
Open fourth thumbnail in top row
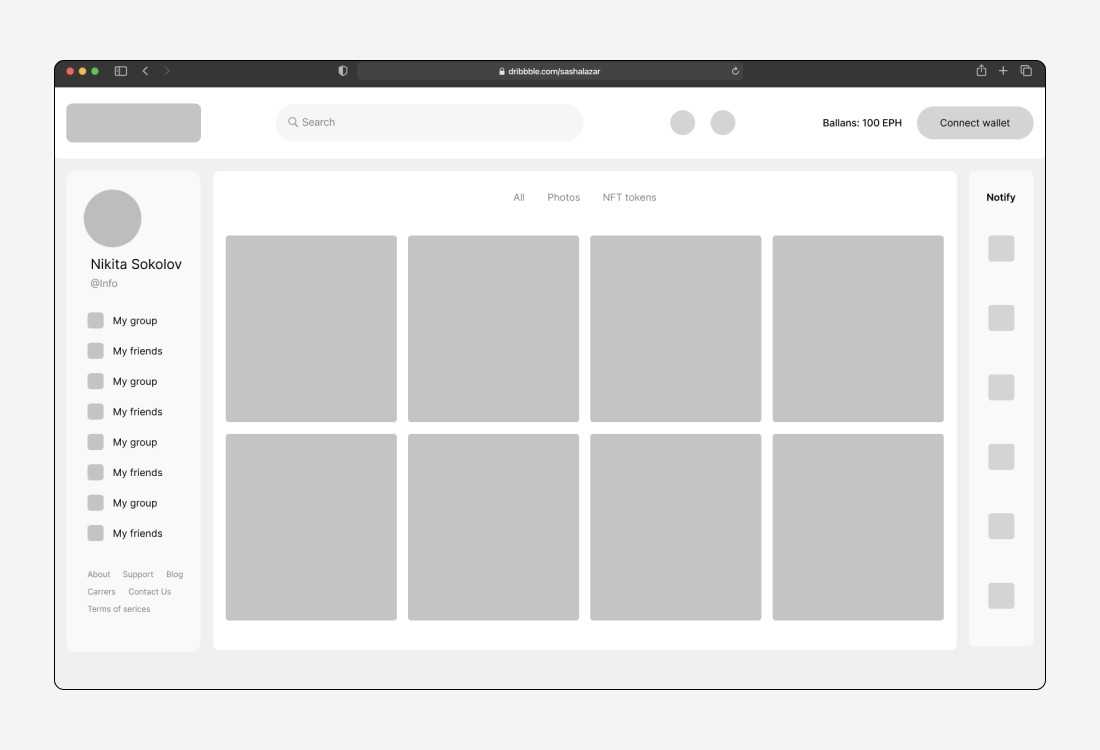[x=858, y=328]
